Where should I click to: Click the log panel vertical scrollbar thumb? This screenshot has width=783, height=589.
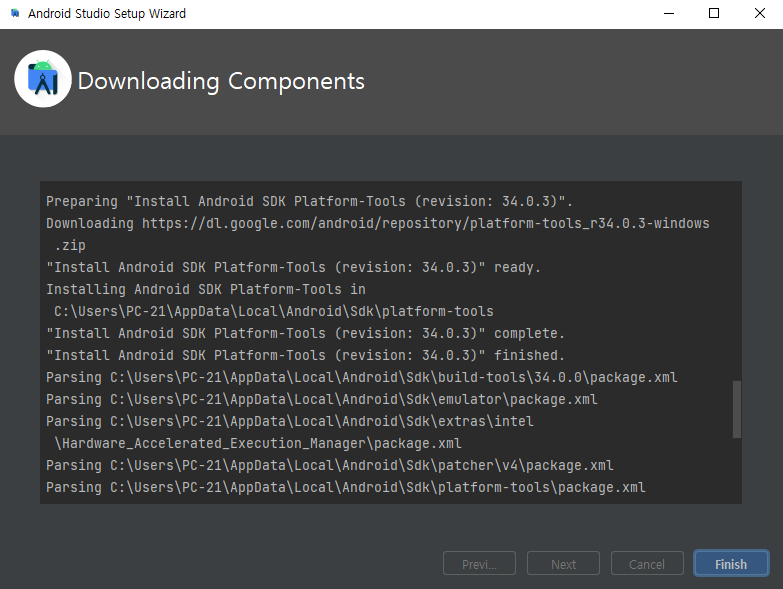click(737, 409)
